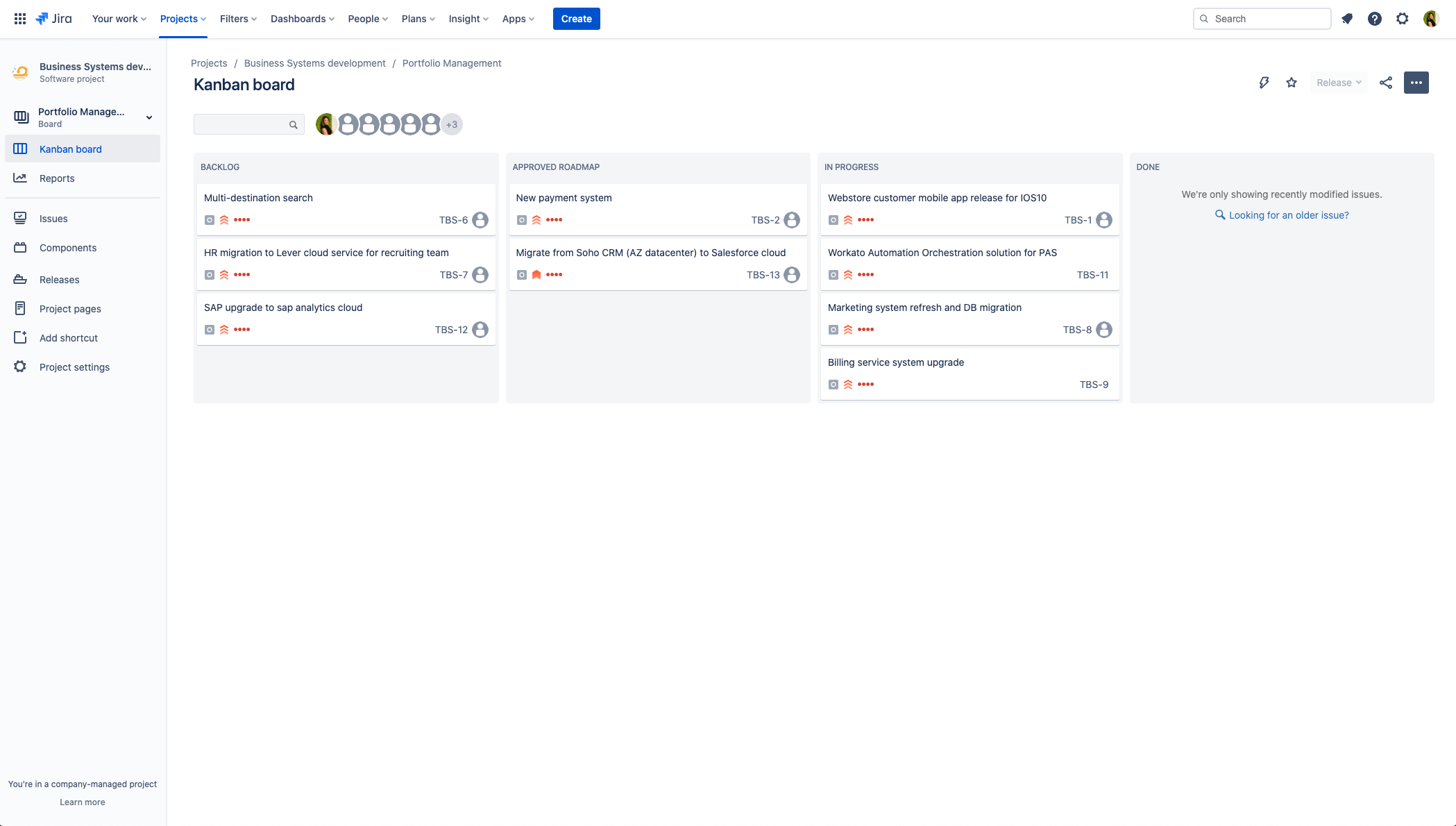1456x826 pixels.
Task: Open the Release dropdown filter
Action: pyautogui.click(x=1338, y=82)
